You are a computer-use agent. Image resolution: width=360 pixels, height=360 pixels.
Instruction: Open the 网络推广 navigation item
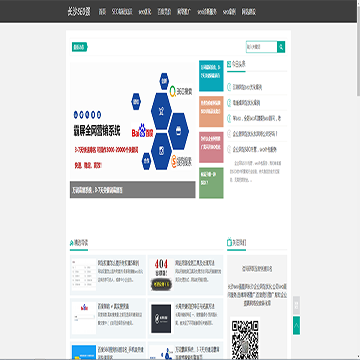pos(184,12)
